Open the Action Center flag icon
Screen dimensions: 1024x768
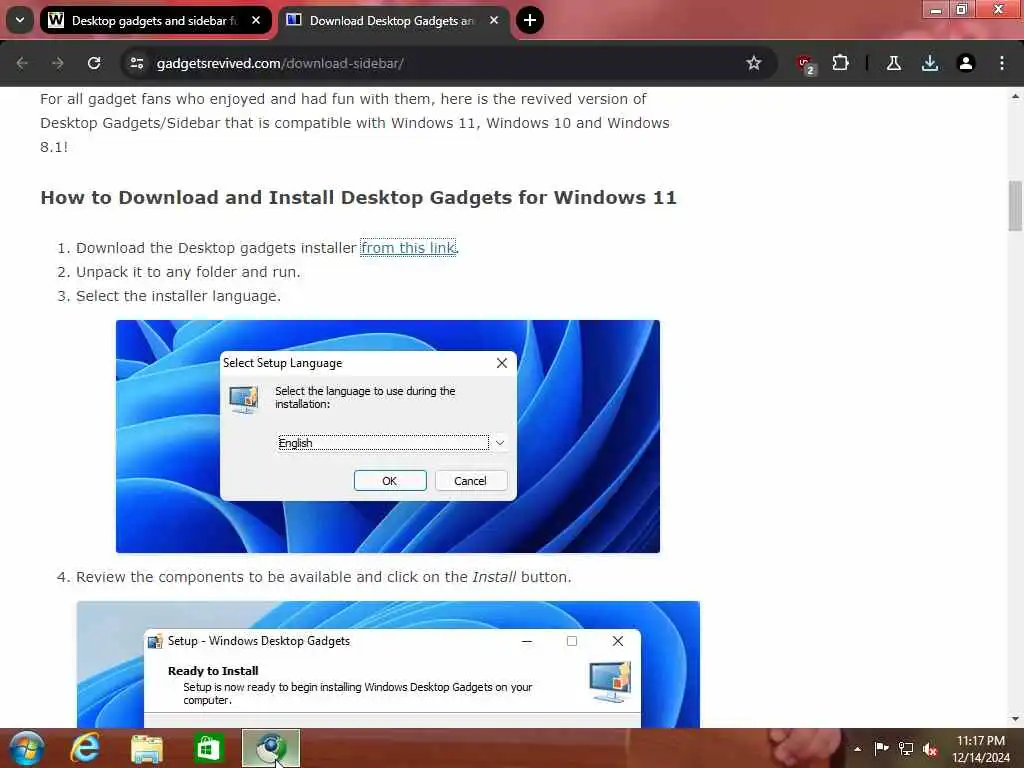[881, 748]
